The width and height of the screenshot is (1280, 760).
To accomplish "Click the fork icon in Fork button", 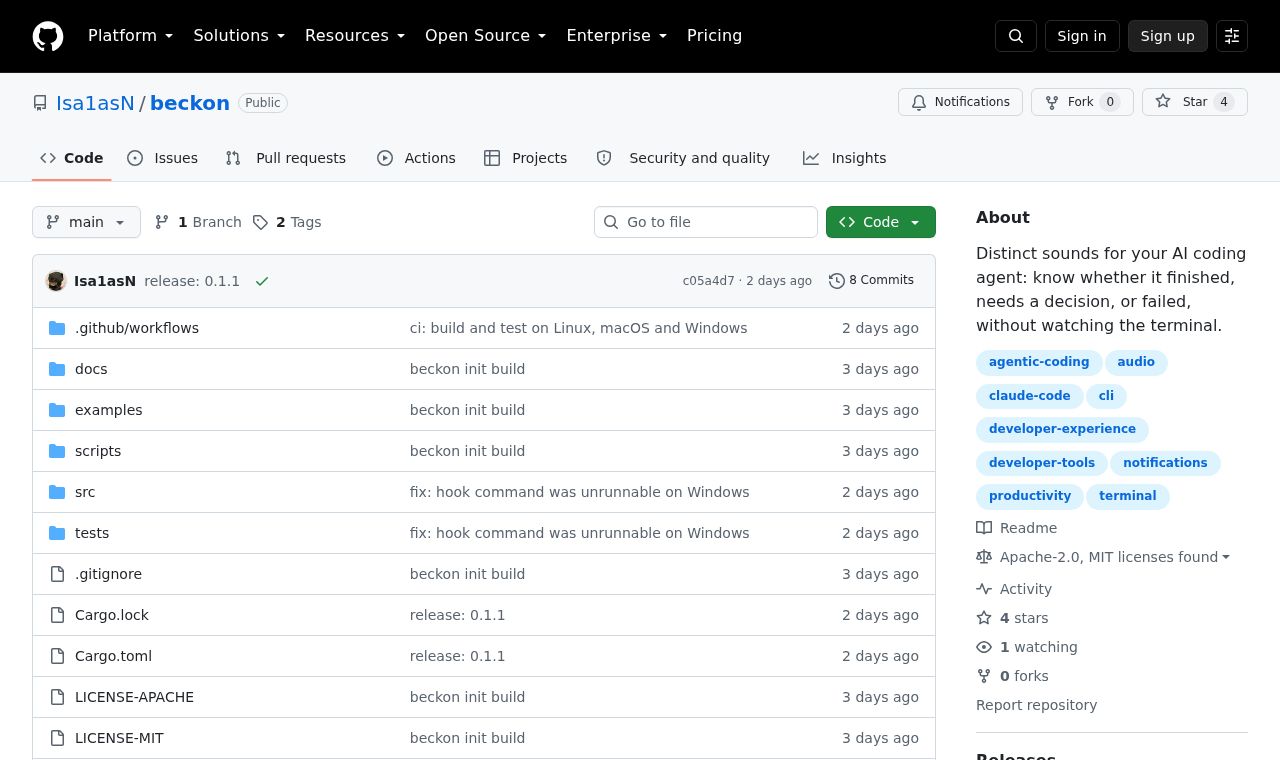I will point(1052,102).
